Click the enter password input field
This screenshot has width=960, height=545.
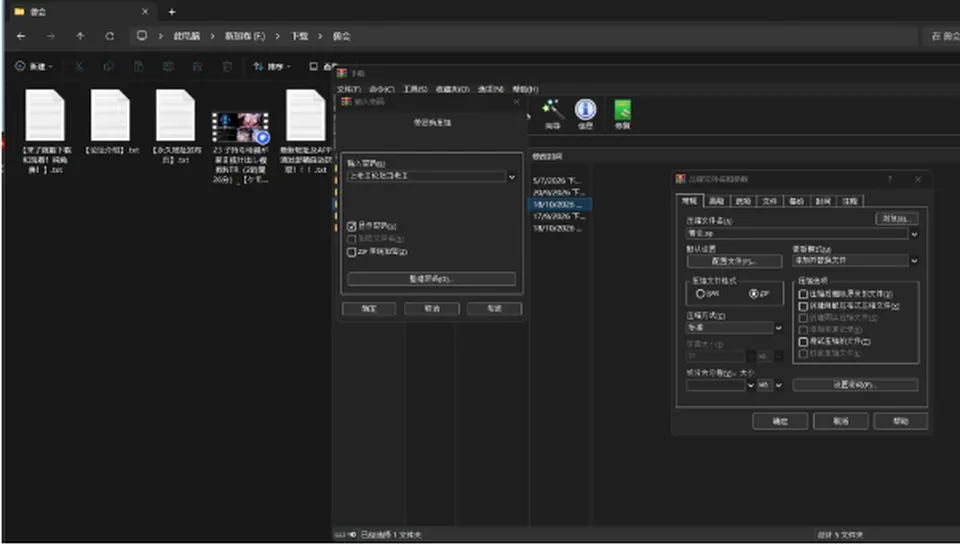pyautogui.click(x=426, y=176)
